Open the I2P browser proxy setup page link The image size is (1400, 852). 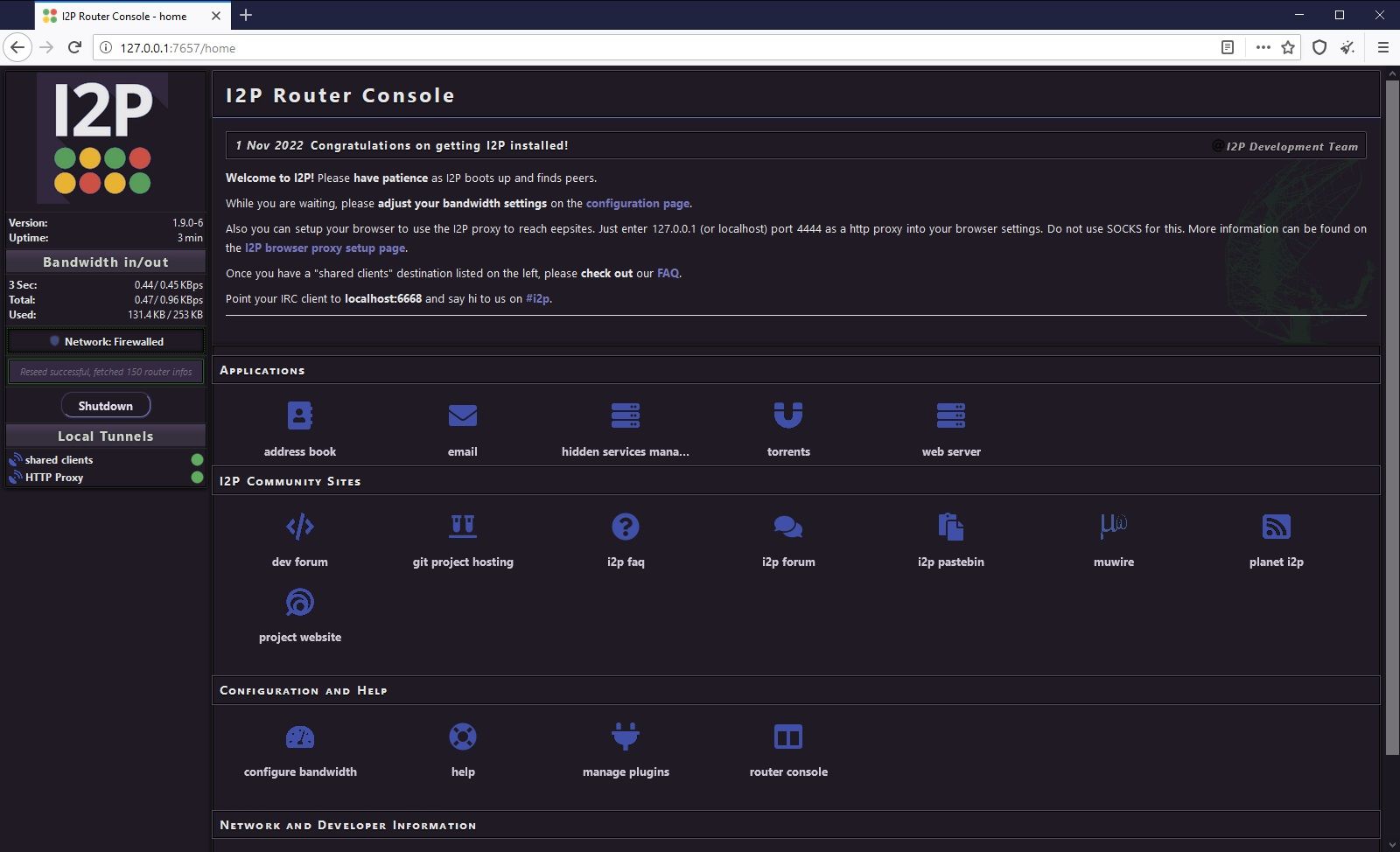click(x=325, y=248)
